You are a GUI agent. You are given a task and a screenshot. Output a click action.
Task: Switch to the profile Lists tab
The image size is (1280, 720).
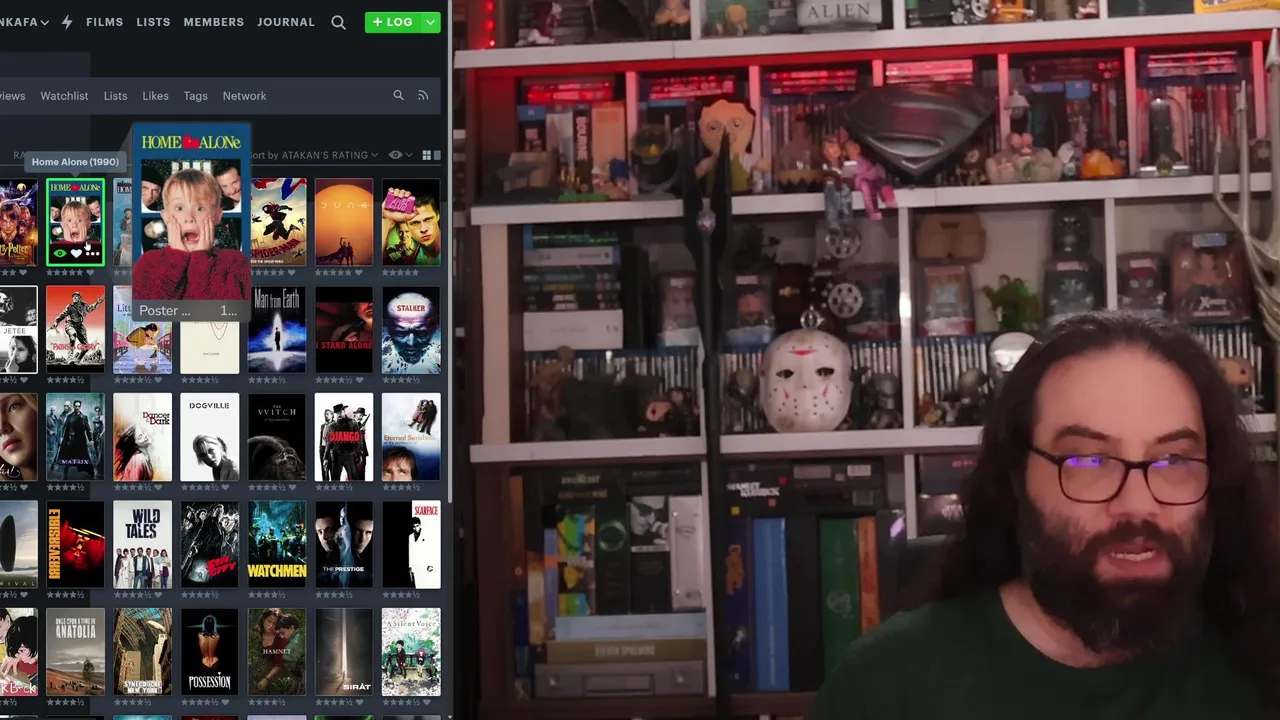(115, 96)
